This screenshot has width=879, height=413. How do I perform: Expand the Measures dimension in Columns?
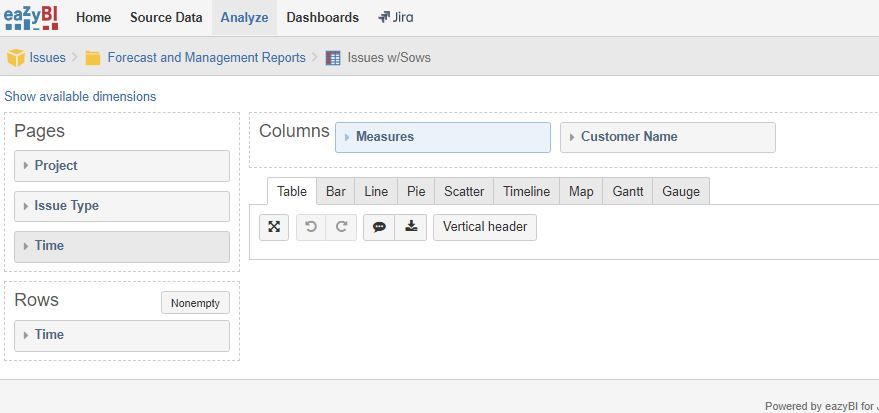pyautogui.click(x=443, y=137)
